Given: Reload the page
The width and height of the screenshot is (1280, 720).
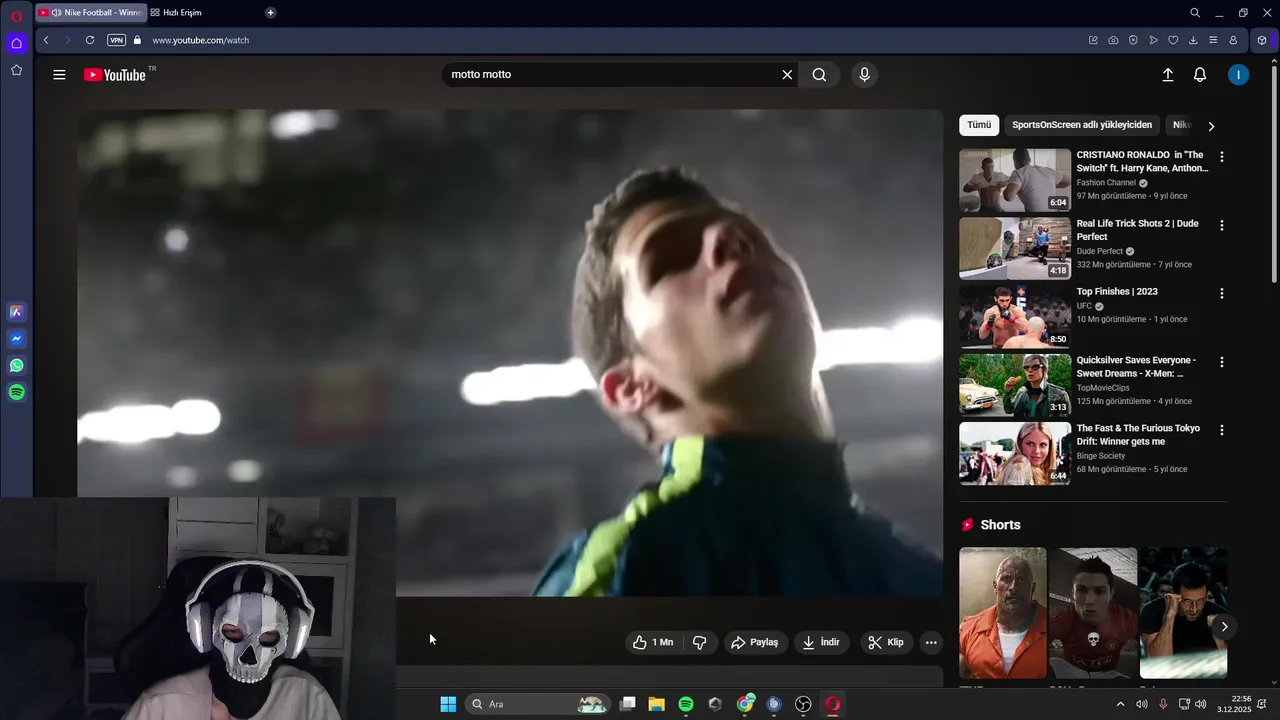Looking at the screenshot, I should pyautogui.click(x=90, y=40).
